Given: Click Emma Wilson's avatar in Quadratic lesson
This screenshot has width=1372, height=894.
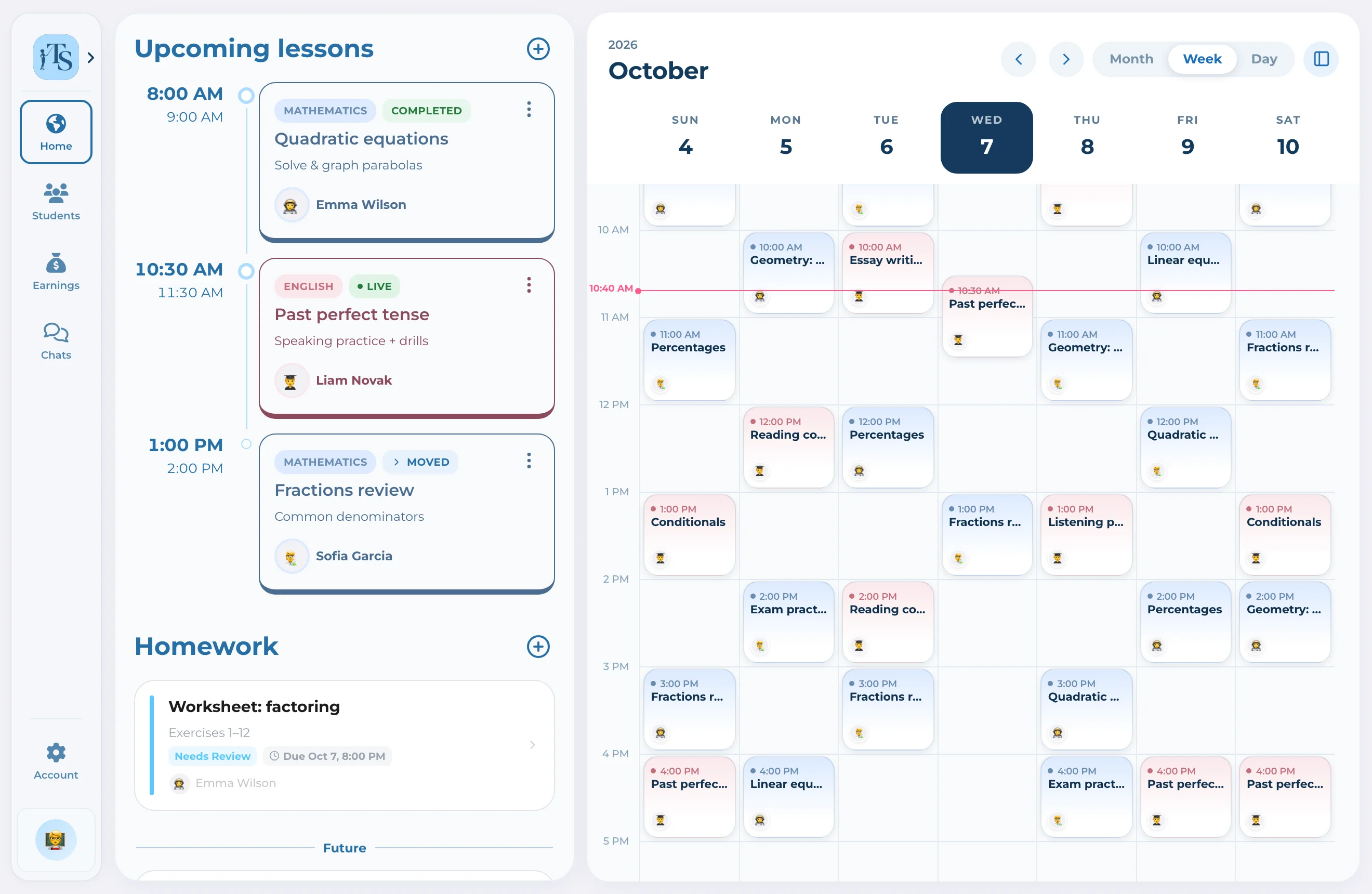Looking at the screenshot, I should tap(291, 205).
